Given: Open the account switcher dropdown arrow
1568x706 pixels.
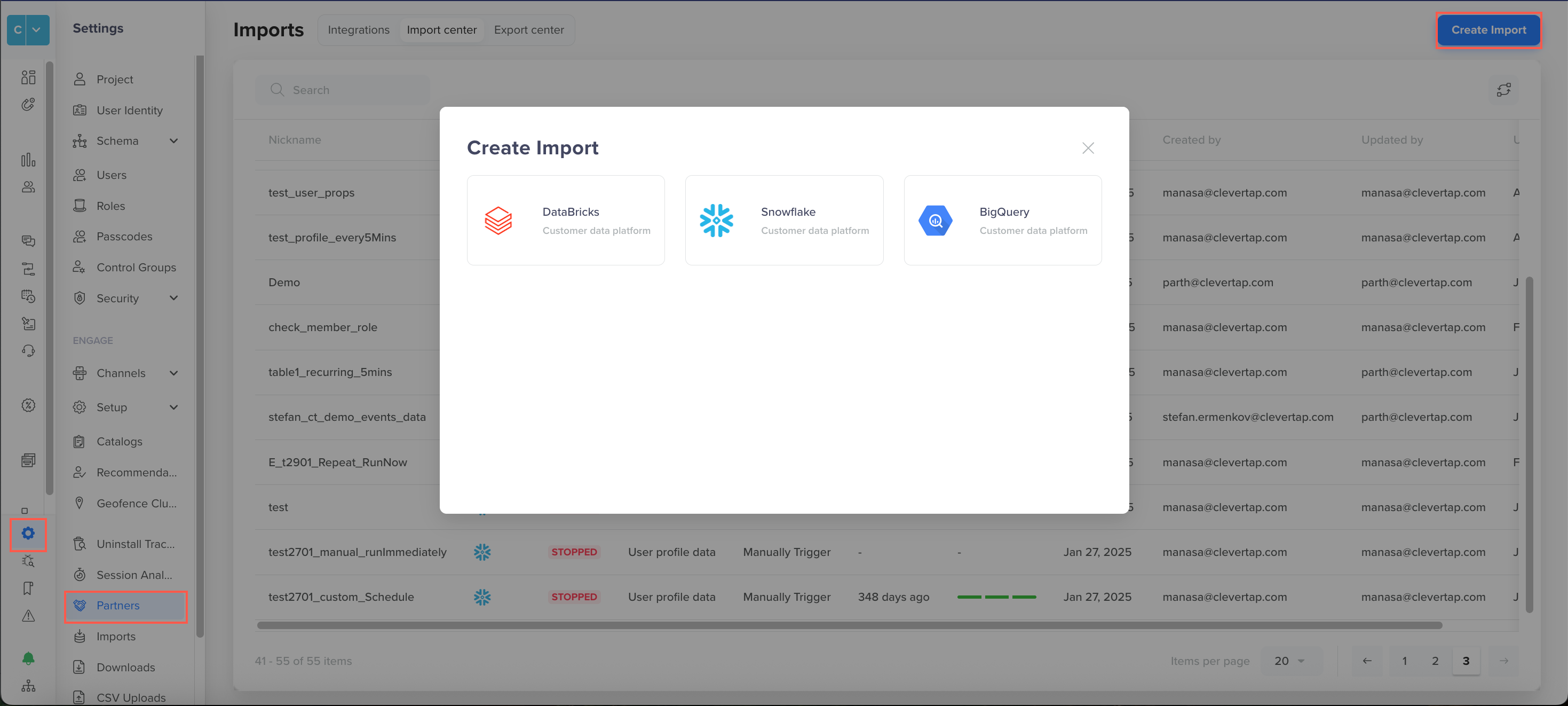Looking at the screenshot, I should point(36,30).
